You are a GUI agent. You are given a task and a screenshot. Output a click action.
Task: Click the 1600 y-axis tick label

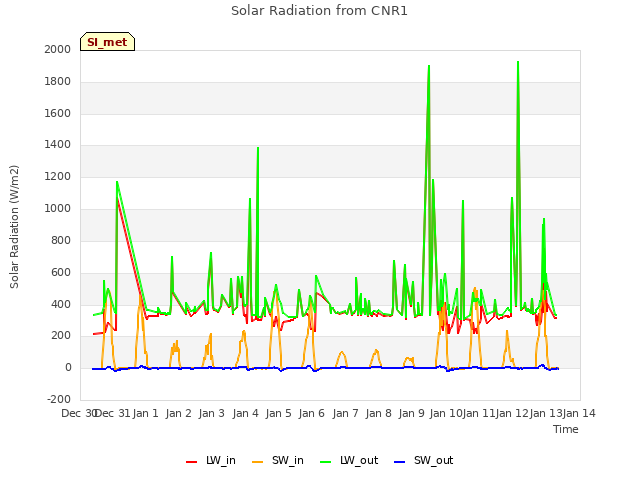(x=58, y=113)
